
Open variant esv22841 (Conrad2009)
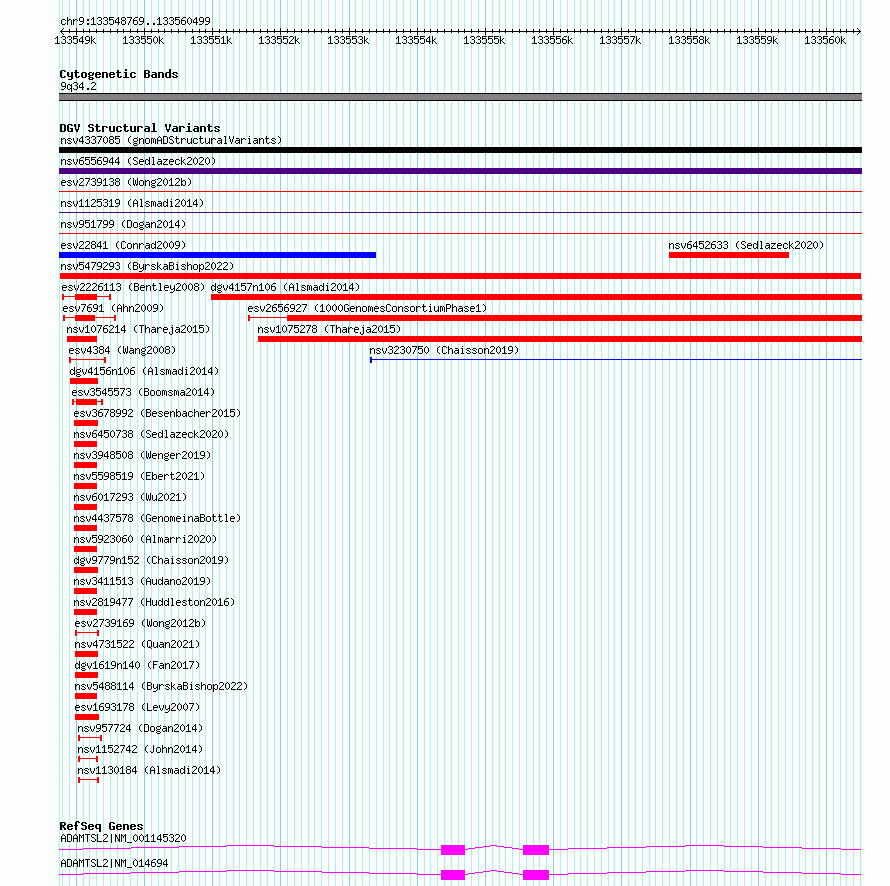(123, 245)
